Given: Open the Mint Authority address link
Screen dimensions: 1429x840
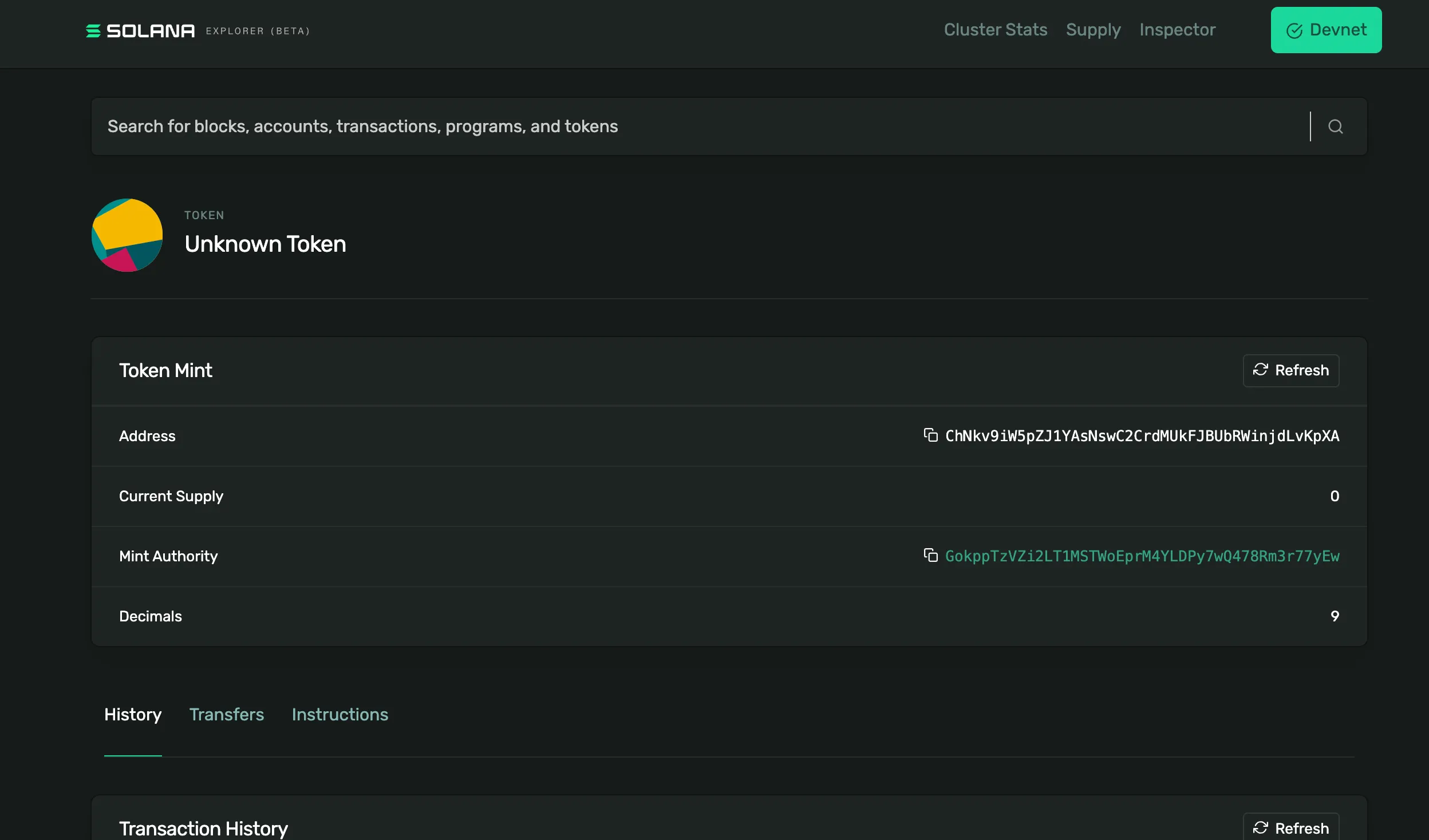Looking at the screenshot, I should coord(1142,556).
